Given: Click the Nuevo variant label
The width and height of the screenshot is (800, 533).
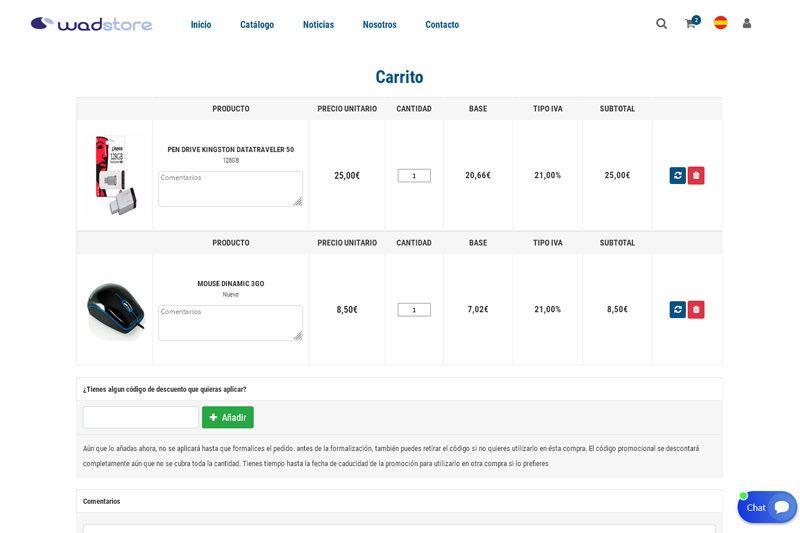Looking at the screenshot, I should click(x=231, y=294).
